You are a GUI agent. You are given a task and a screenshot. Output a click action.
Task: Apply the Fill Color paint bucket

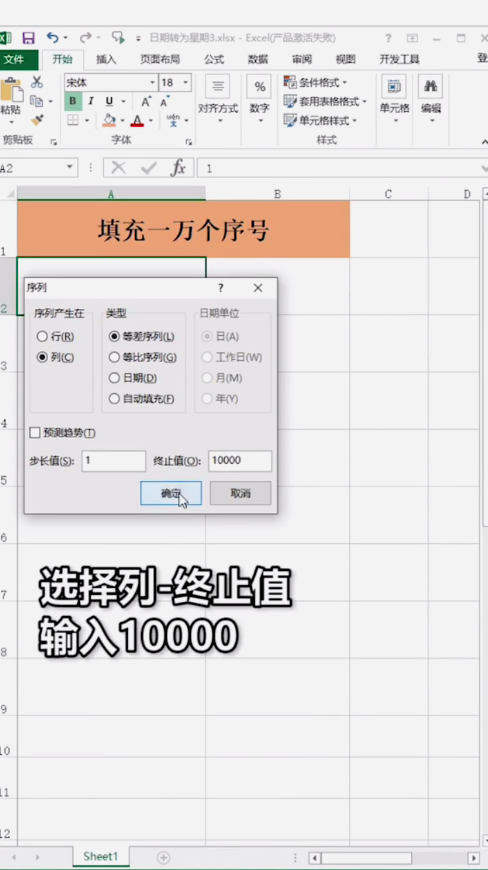(109, 120)
